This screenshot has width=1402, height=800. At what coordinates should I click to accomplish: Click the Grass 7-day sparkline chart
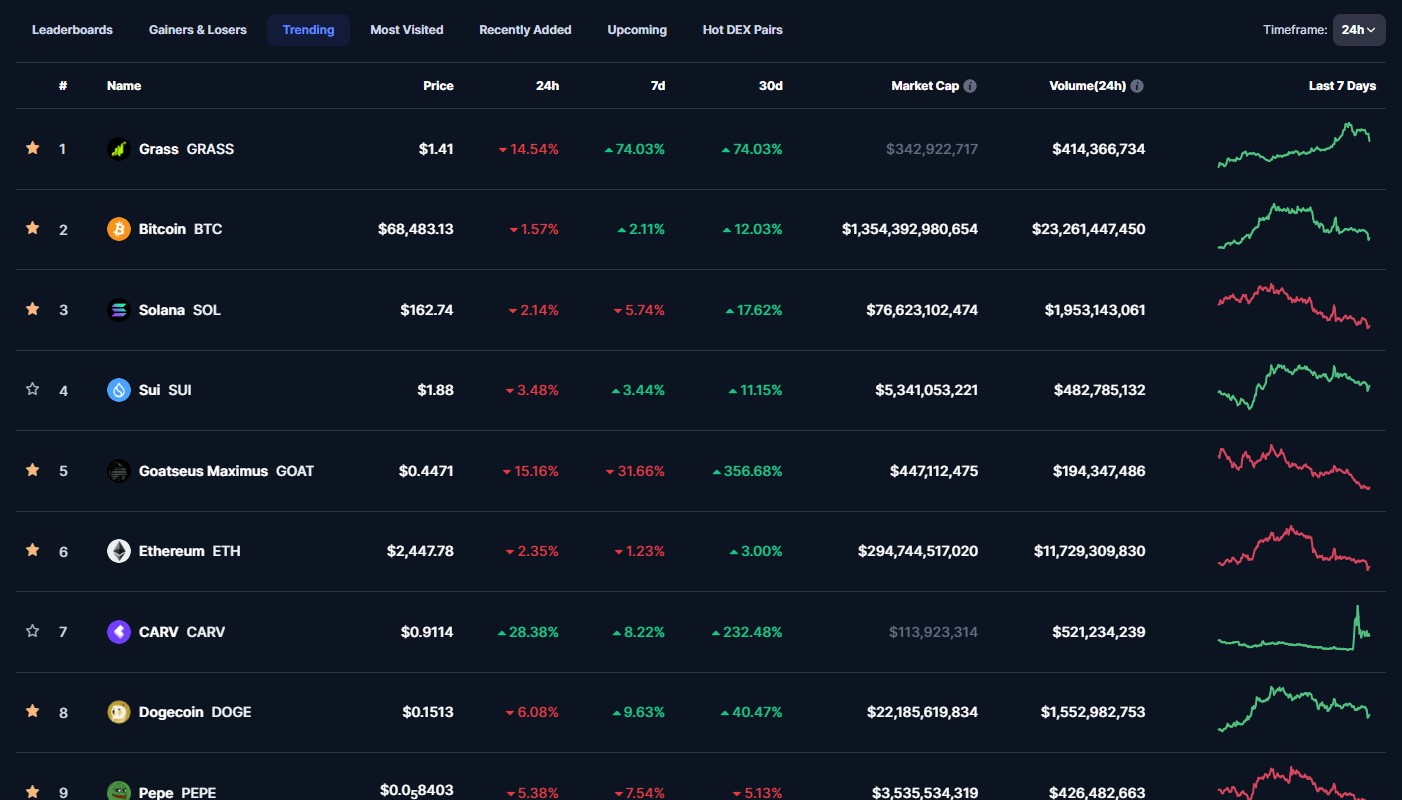tap(1294, 146)
